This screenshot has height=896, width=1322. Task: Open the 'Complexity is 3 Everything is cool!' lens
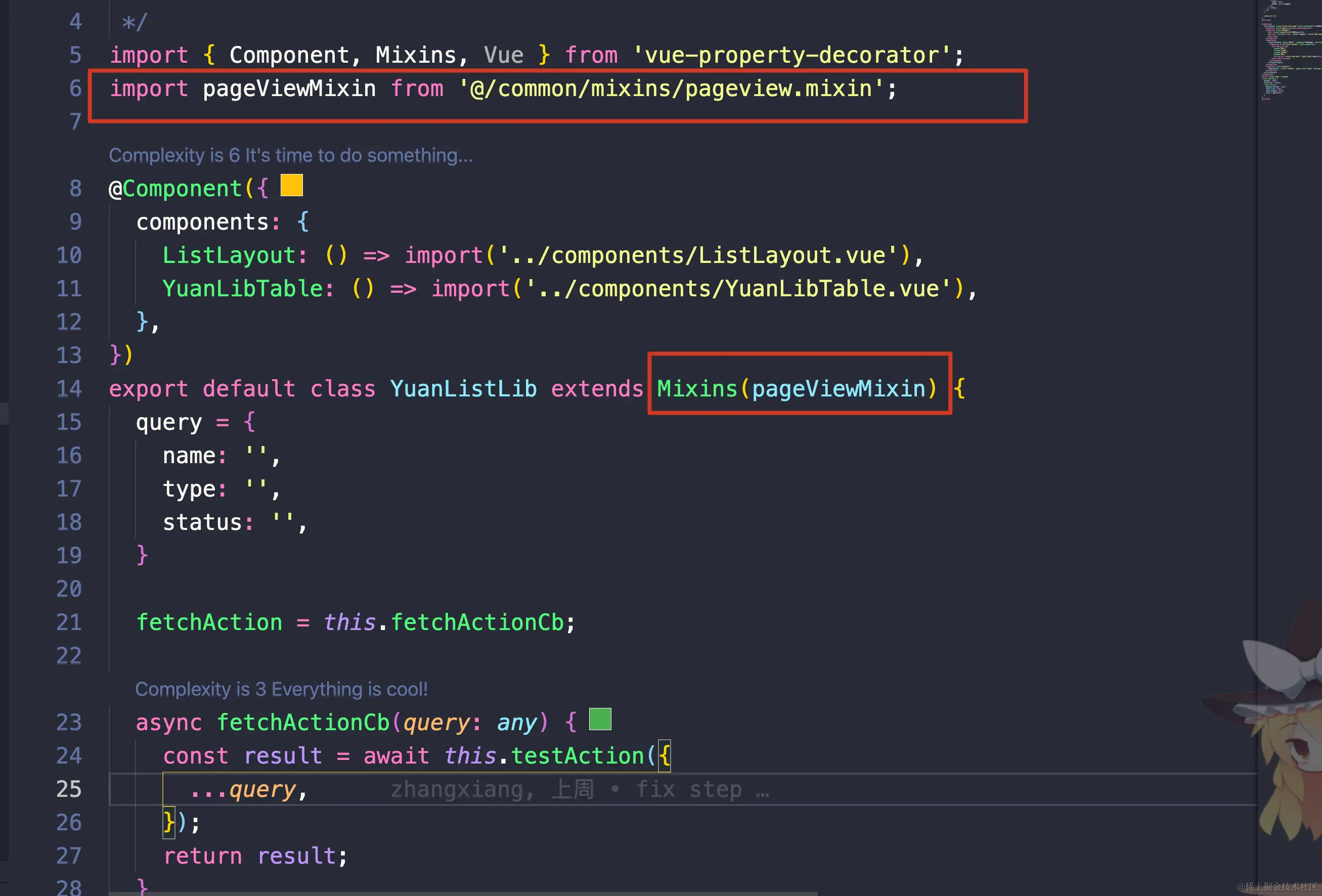pyautogui.click(x=281, y=689)
